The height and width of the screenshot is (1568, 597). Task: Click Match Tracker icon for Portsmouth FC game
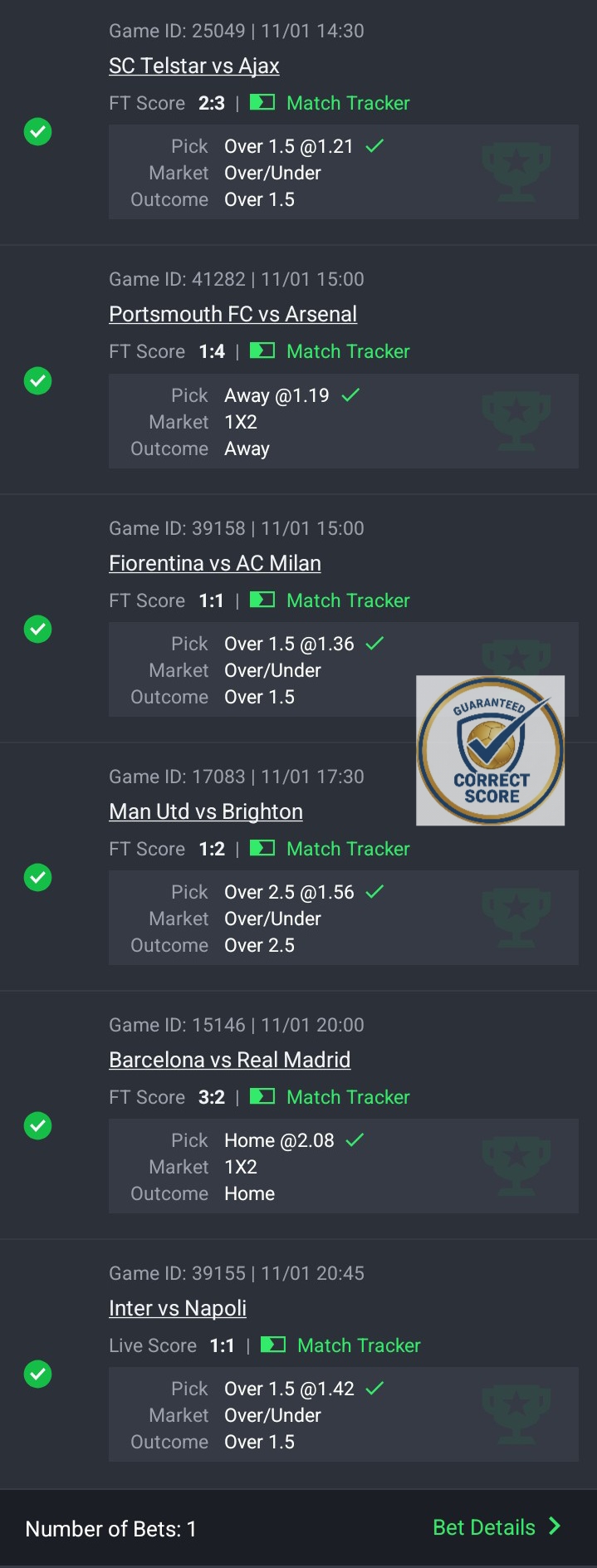262,351
